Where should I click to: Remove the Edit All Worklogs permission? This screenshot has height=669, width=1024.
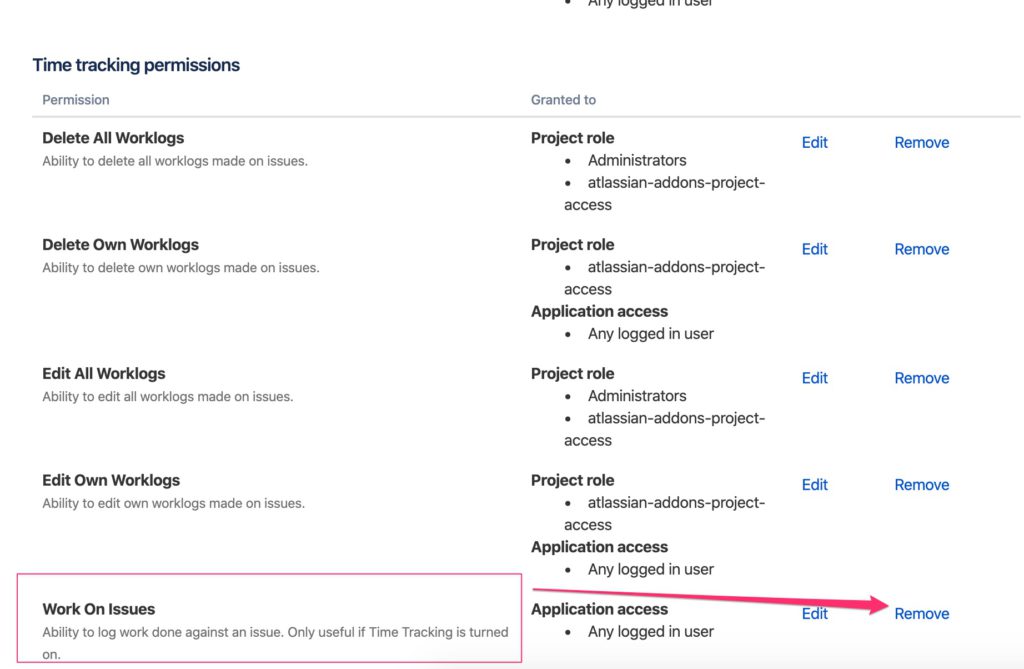[x=920, y=378]
